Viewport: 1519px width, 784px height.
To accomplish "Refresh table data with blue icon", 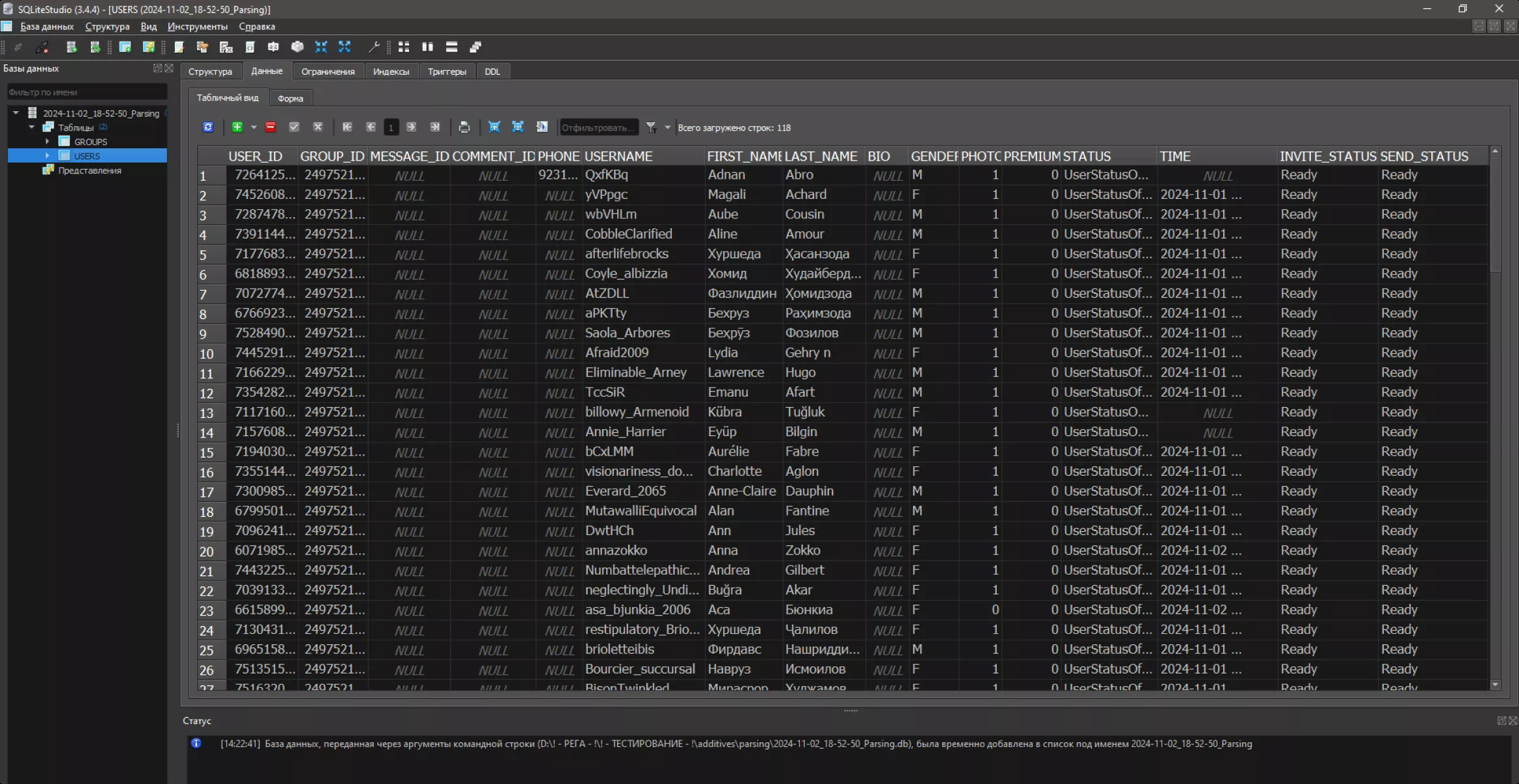I will (207, 127).
